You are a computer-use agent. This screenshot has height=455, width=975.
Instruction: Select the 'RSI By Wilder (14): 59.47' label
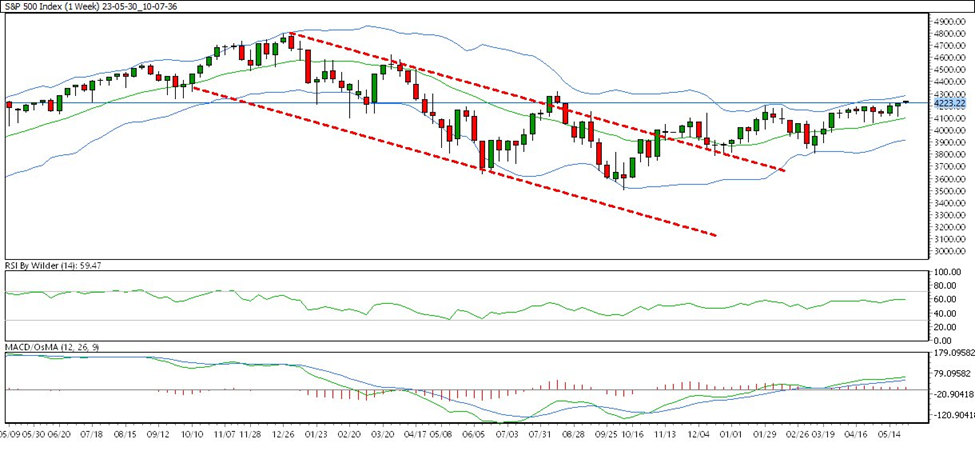(52, 265)
